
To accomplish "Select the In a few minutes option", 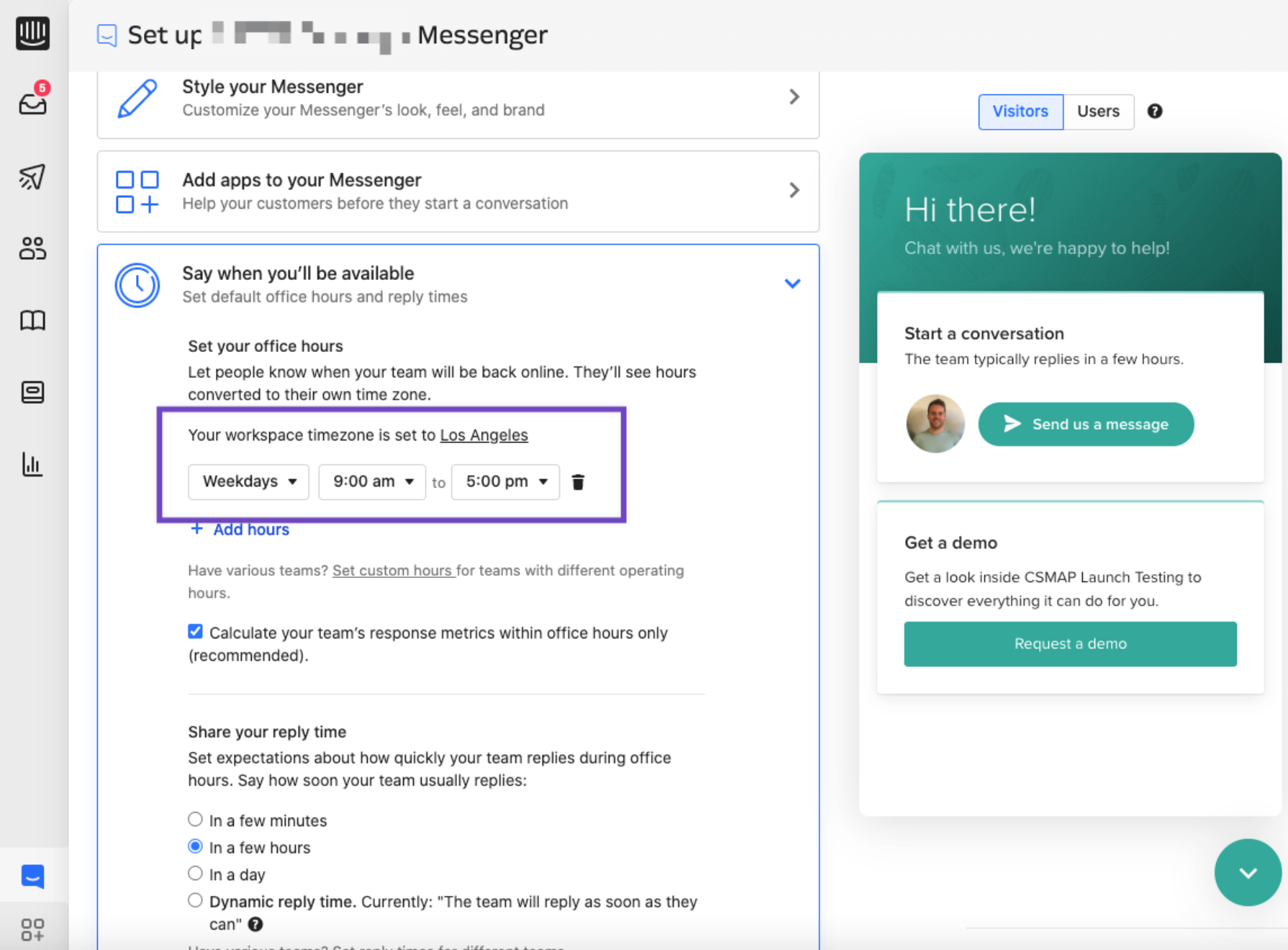I will click(195, 819).
